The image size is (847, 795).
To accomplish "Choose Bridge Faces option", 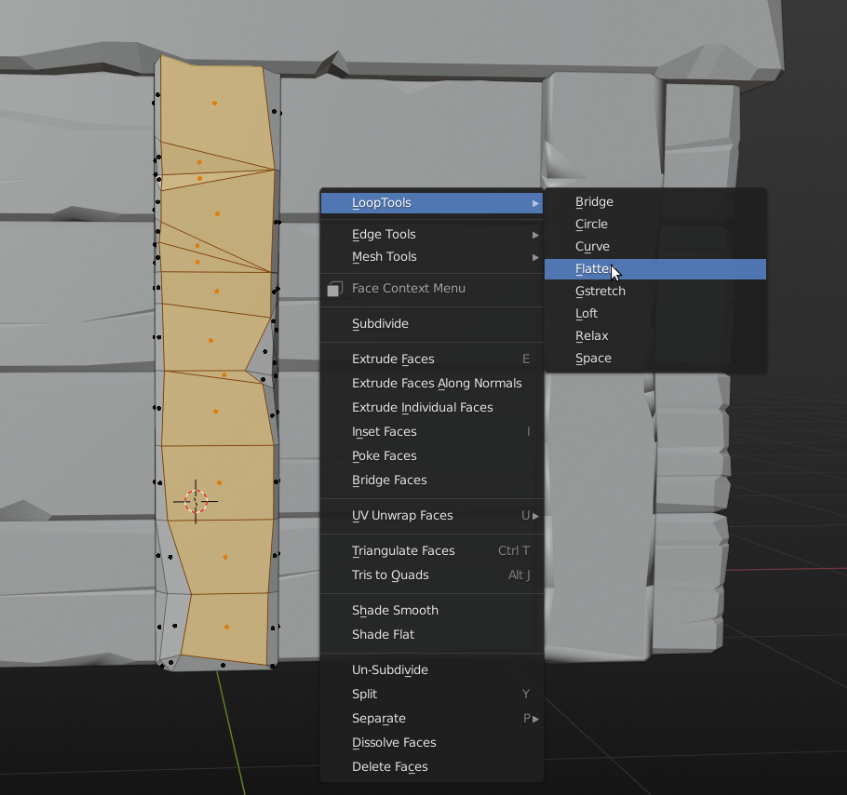I will pos(432,480).
